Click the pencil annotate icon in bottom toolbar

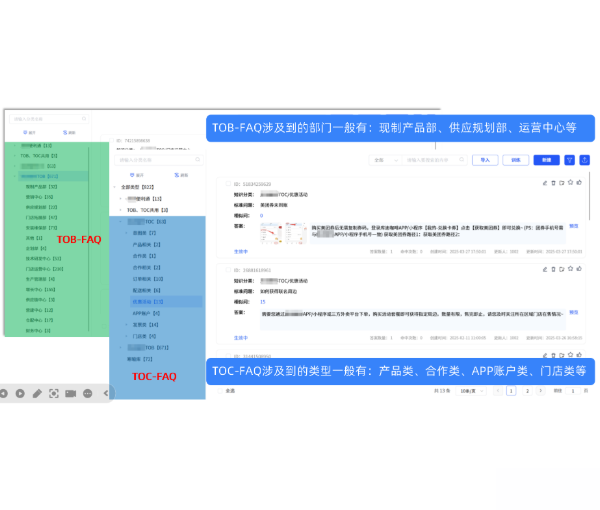pyautogui.click(x=37, y=393)
